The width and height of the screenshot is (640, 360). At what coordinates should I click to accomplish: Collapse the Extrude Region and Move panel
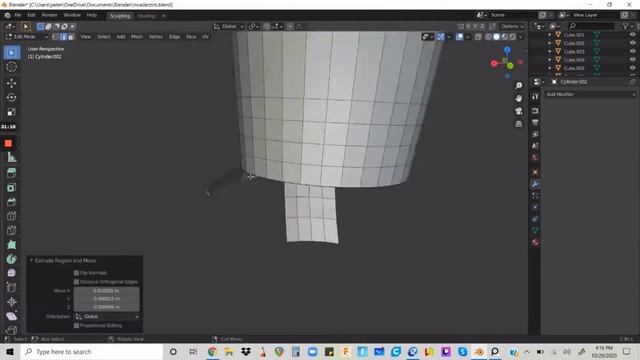coord(31,260)
